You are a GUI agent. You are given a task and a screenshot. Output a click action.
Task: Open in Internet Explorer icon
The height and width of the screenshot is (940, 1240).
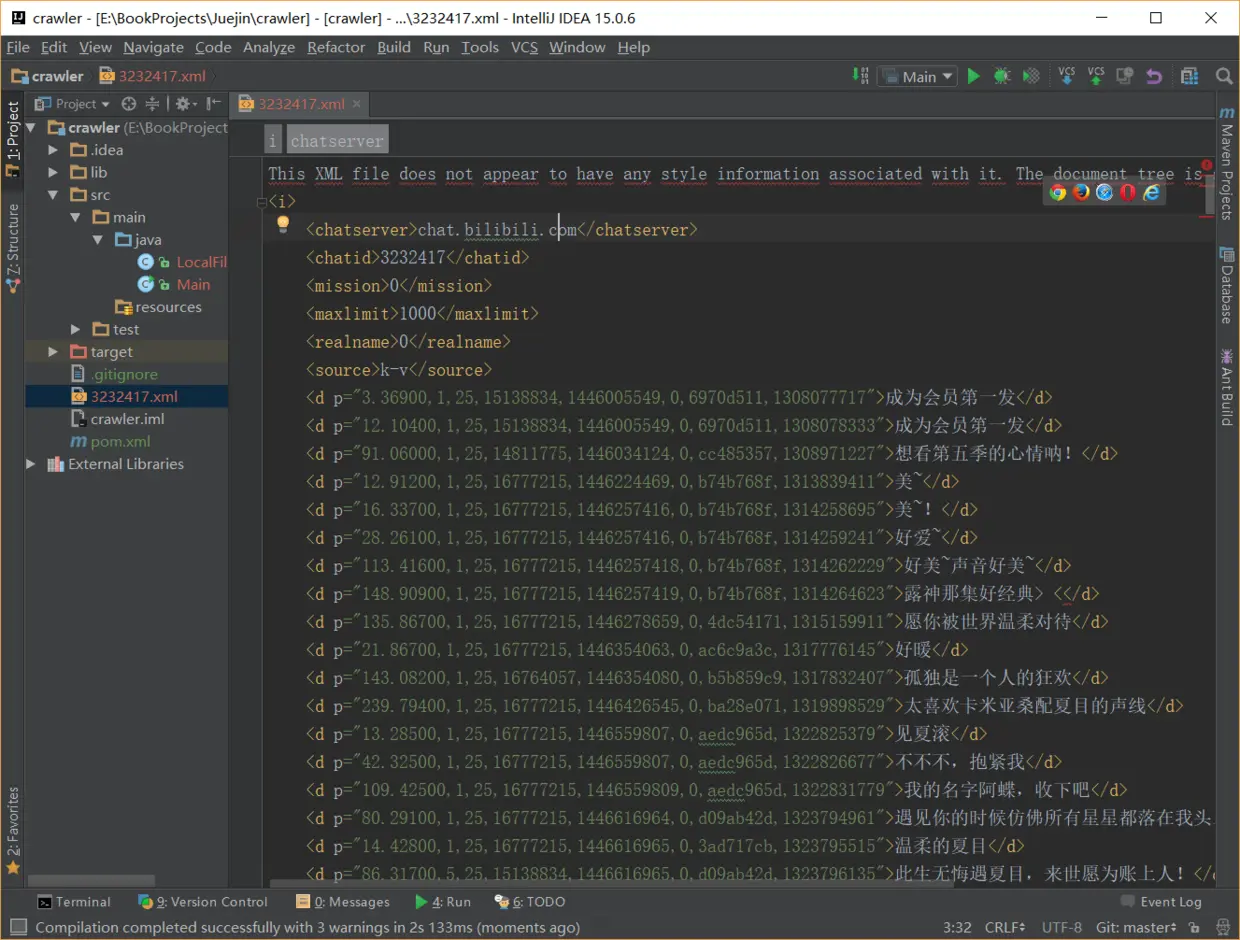(x=1152, y=193)
